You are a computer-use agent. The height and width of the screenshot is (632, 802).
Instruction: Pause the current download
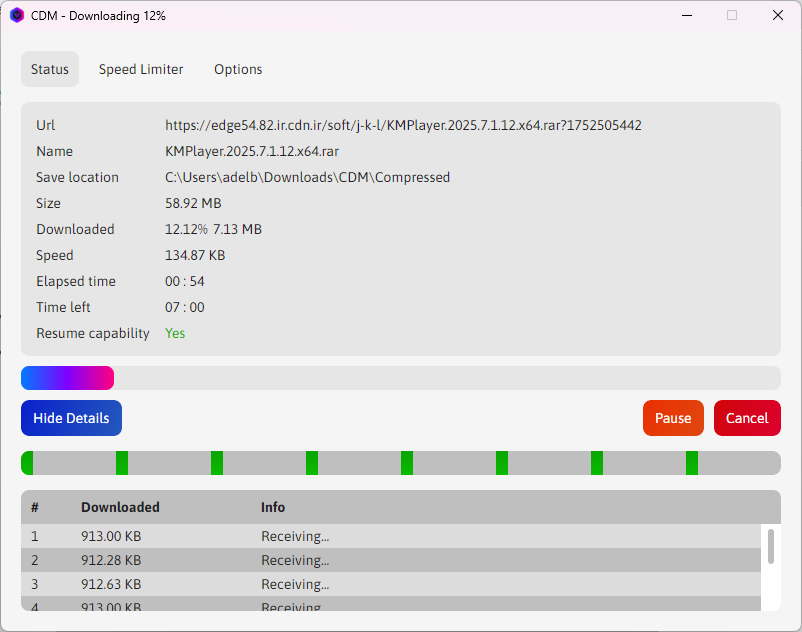(673, 418)
